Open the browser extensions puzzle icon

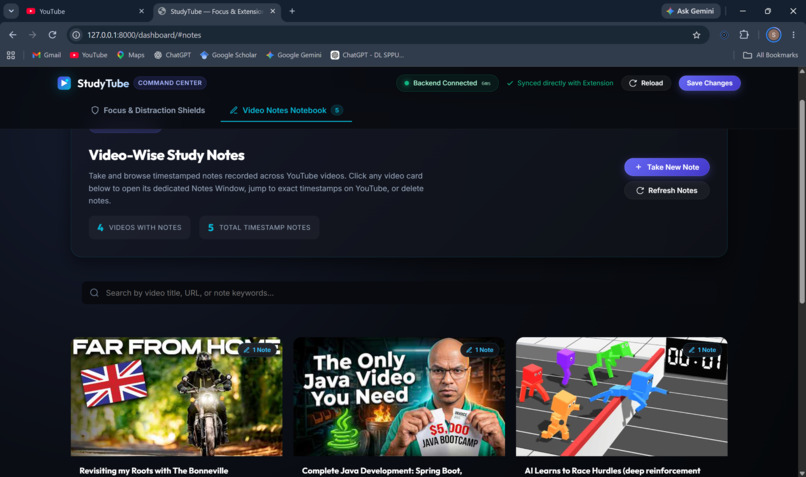pyautogui.click(x=744, y=35)
